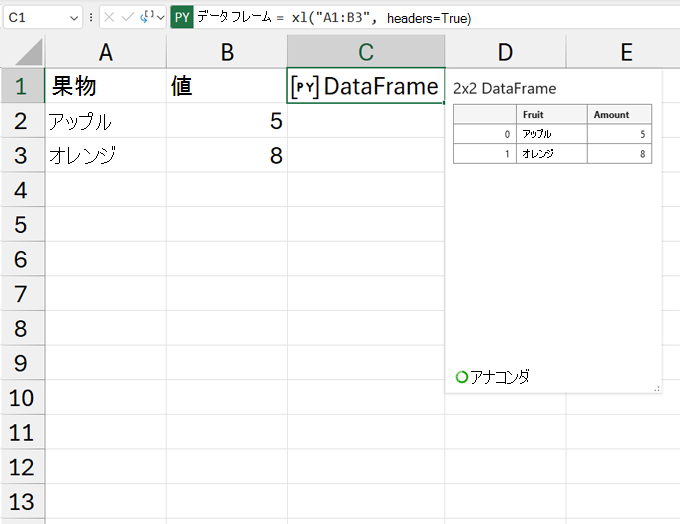Click the green Anaconda circle icon
The height and width of the screenshot is (524, 680).
tap(462, 377)
